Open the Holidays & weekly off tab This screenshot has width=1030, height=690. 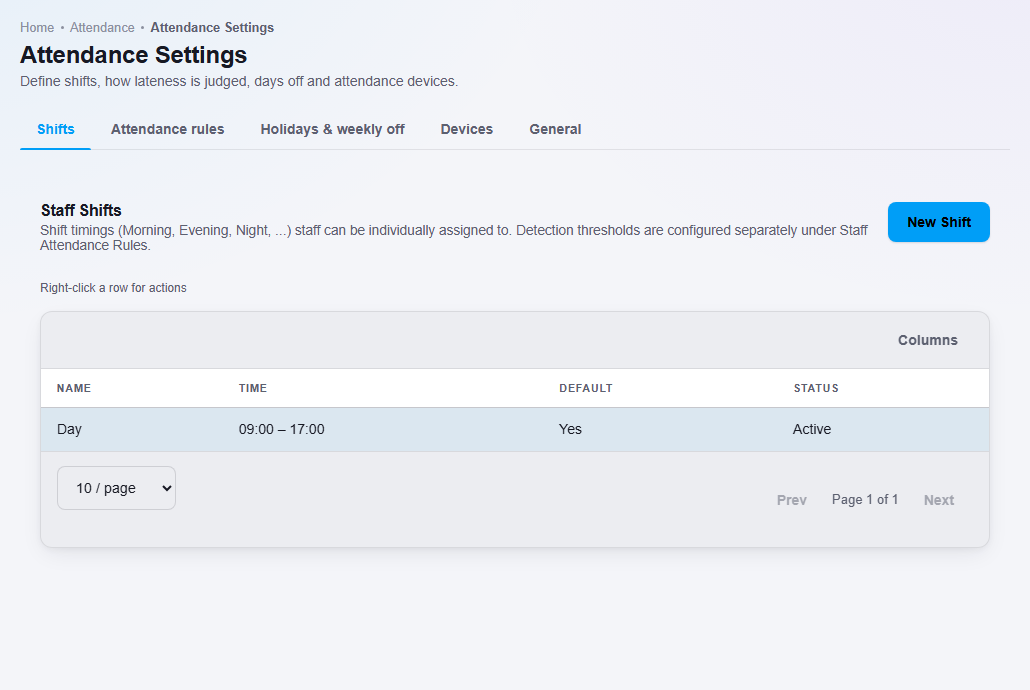[332, 129]
